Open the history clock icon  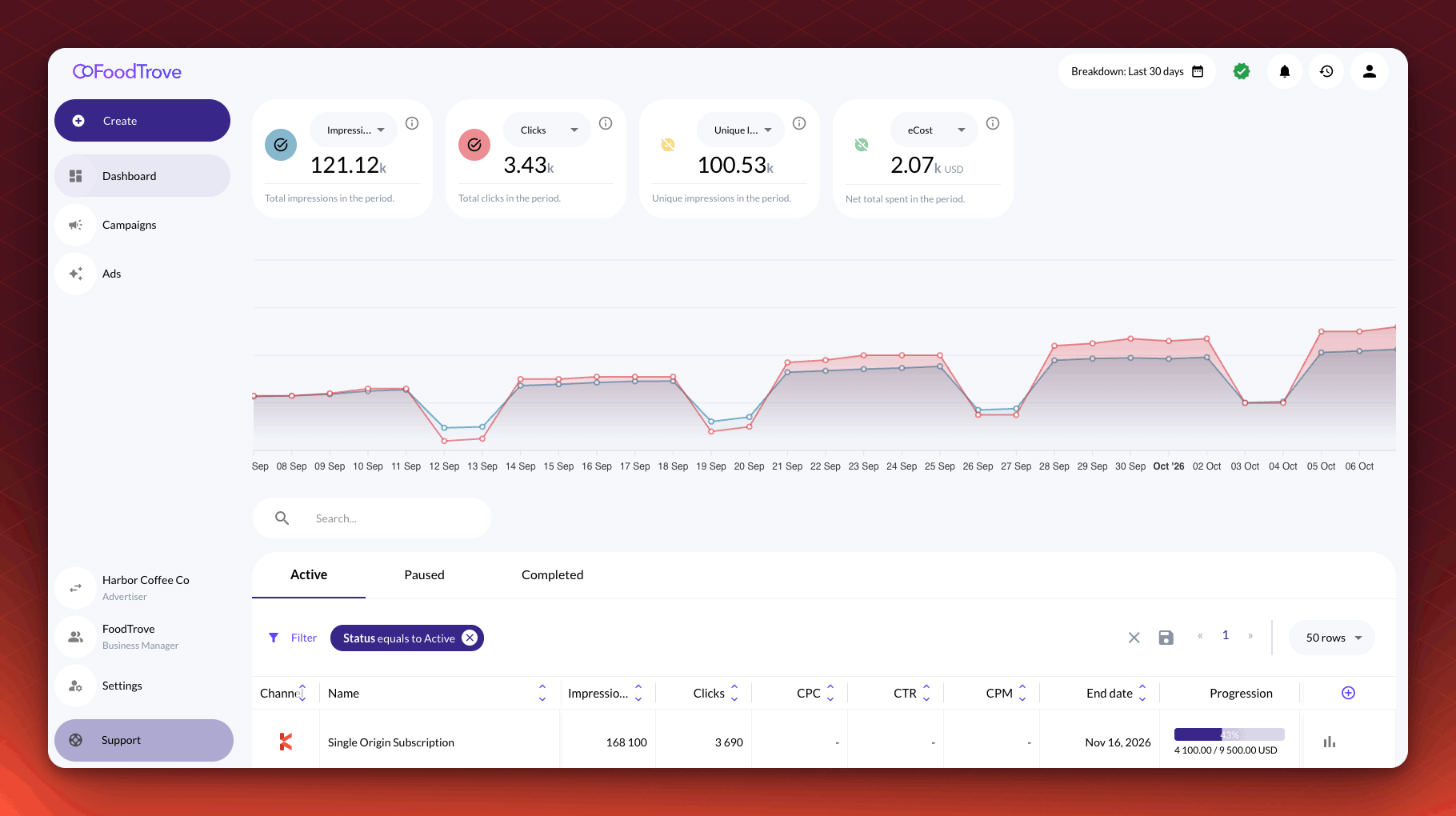[x=1326, y=72]
